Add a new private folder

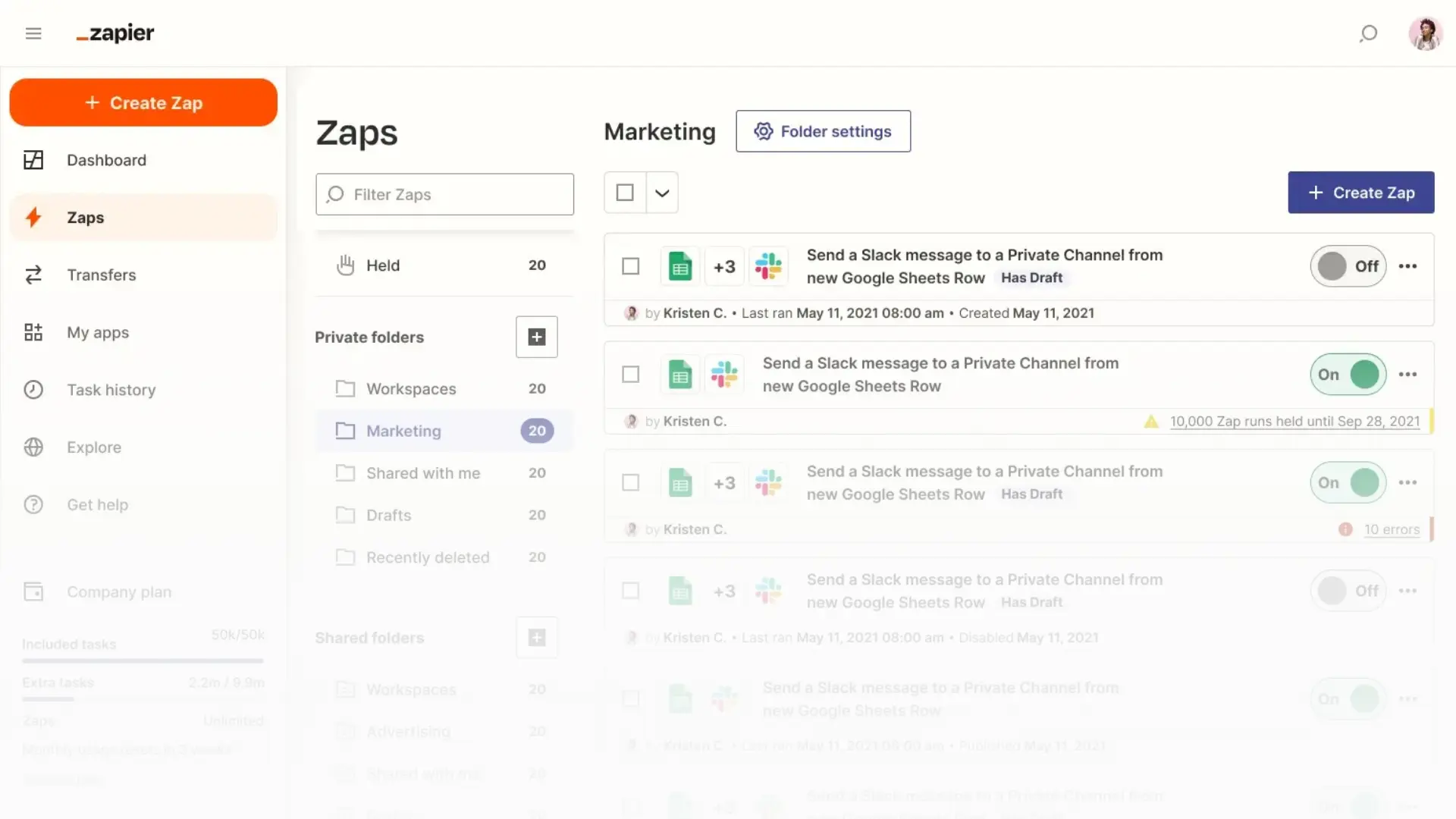[537, 337]
